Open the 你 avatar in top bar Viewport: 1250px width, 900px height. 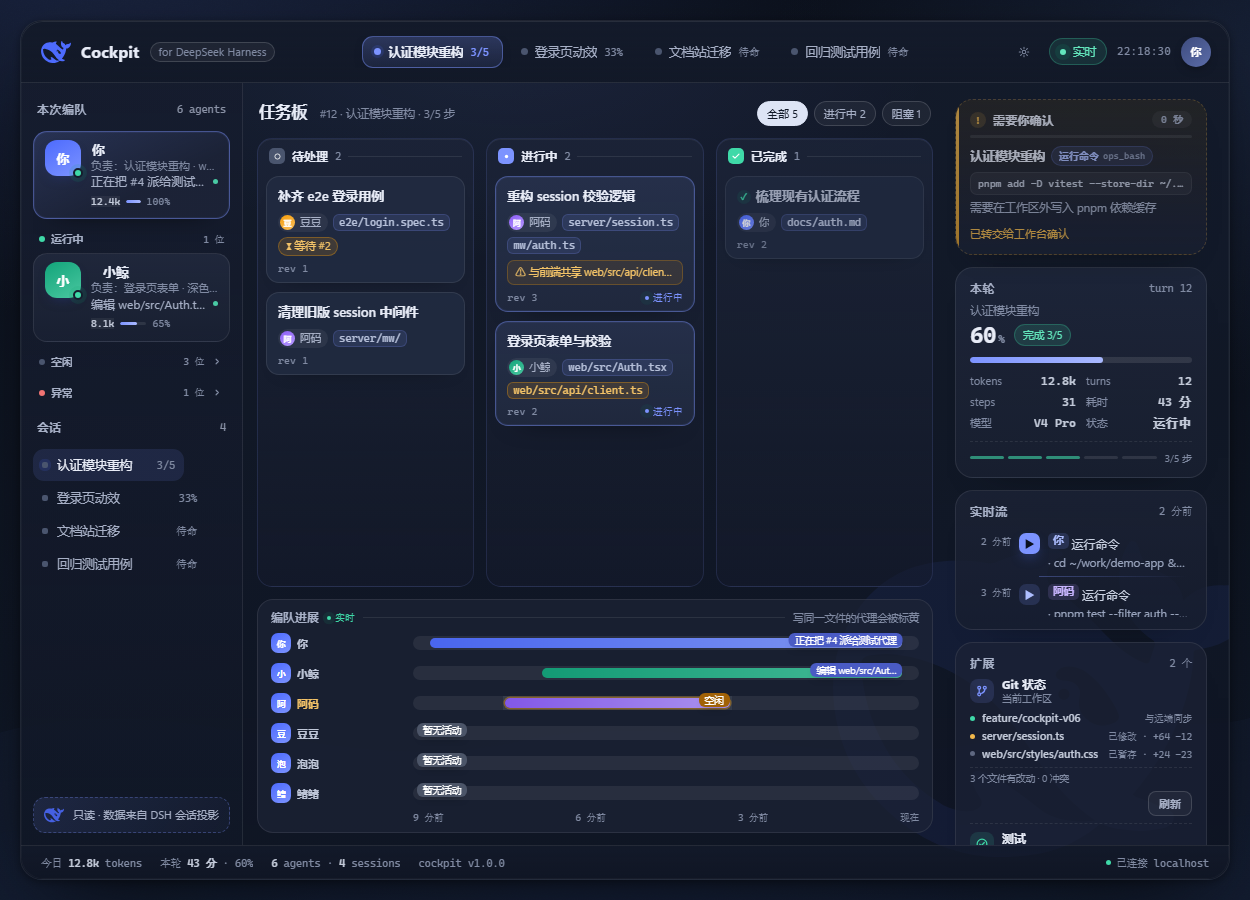[1196, 52]
